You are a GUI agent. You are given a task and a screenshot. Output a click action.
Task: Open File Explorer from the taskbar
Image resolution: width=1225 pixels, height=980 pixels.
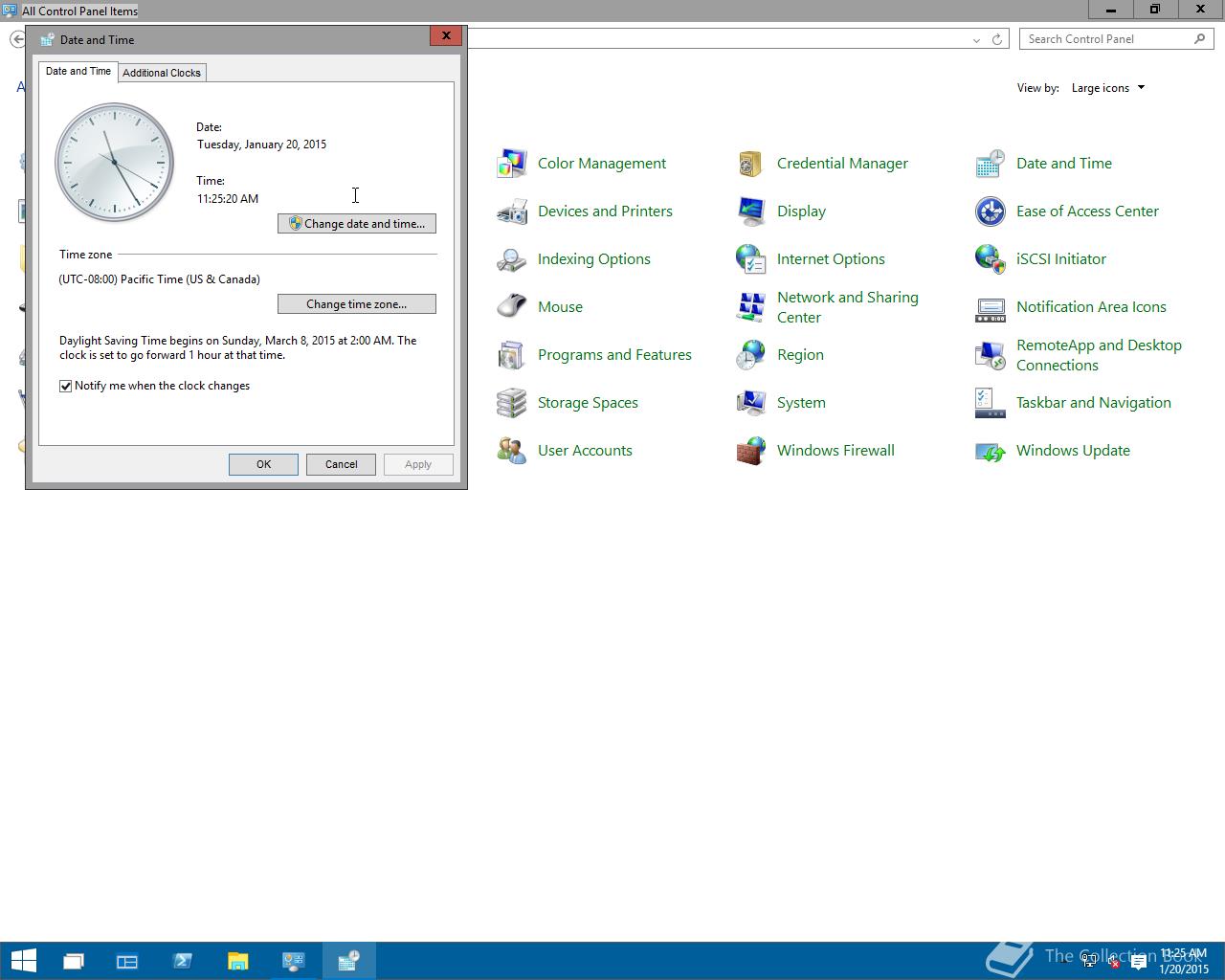pyautogui.click(x=237, y=961)
